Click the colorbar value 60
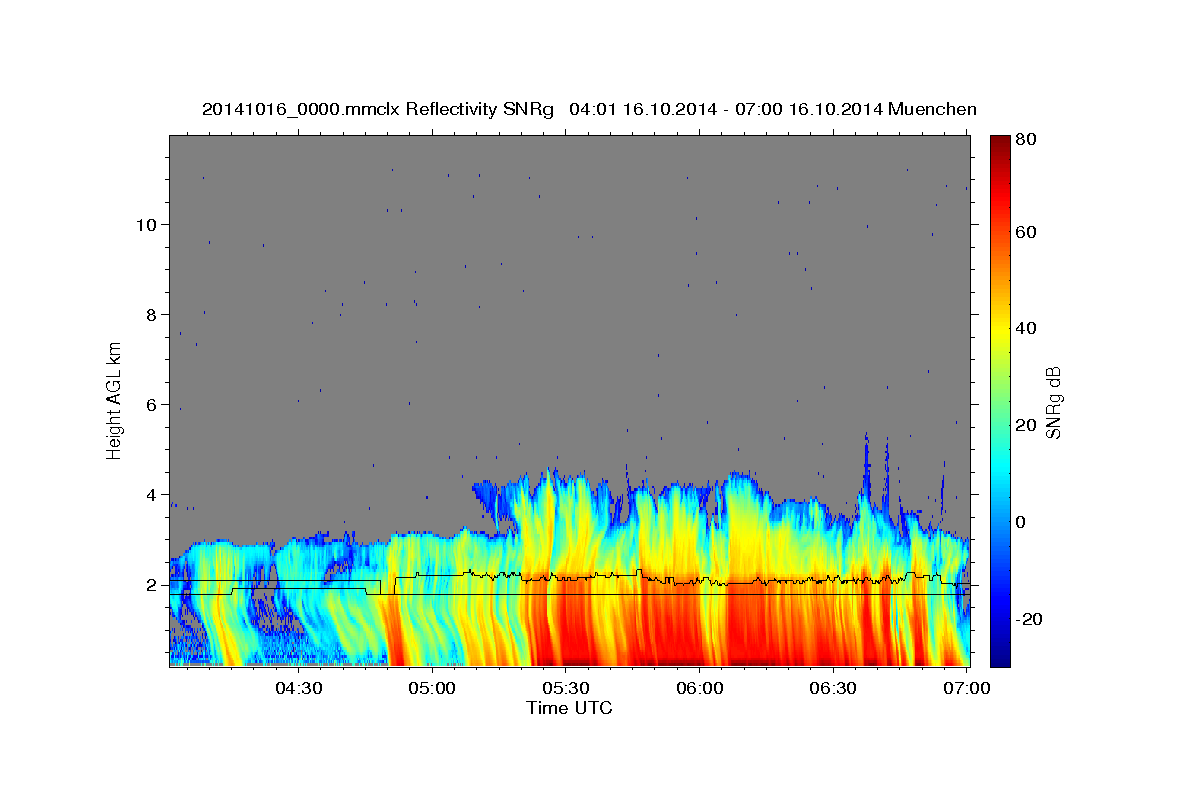The height and width of the screenshot is (800, 1200). coord(1027,232)
